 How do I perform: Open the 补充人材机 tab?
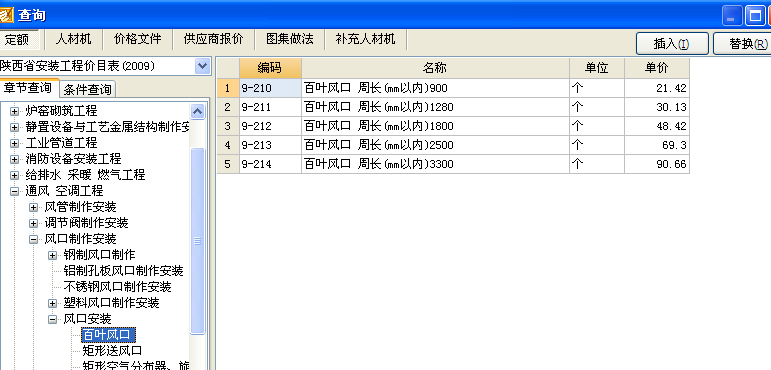[x=365, y=39]
